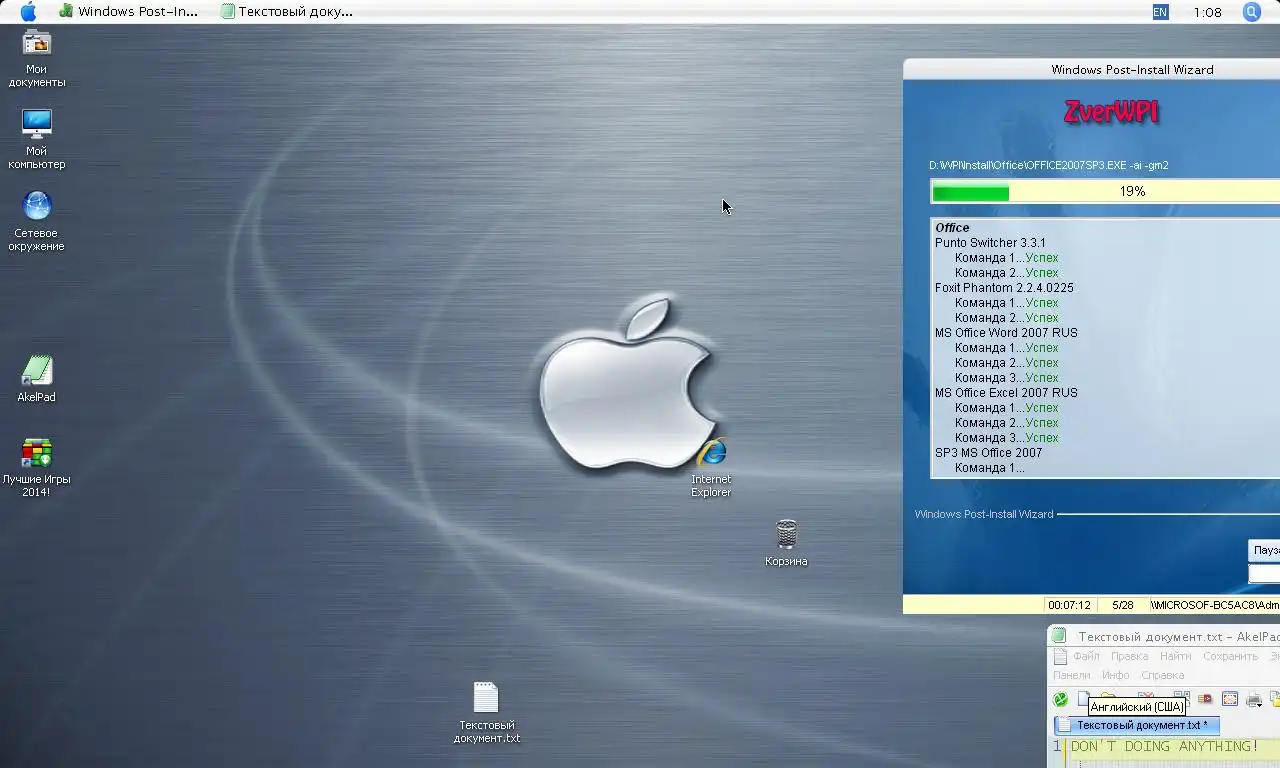1280x768 pixels.
Task: Select the Лучшие Игры 2014! desktop icon
Action: pyautogui.click(x=37, y=467)
